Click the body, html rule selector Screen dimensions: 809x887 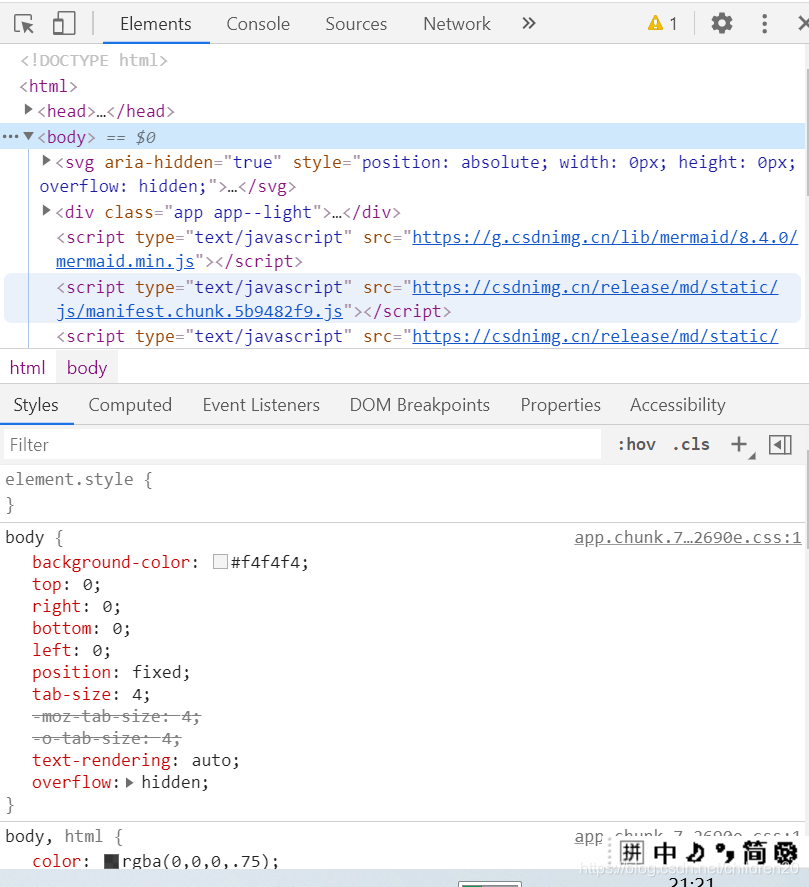click(54, 836)
